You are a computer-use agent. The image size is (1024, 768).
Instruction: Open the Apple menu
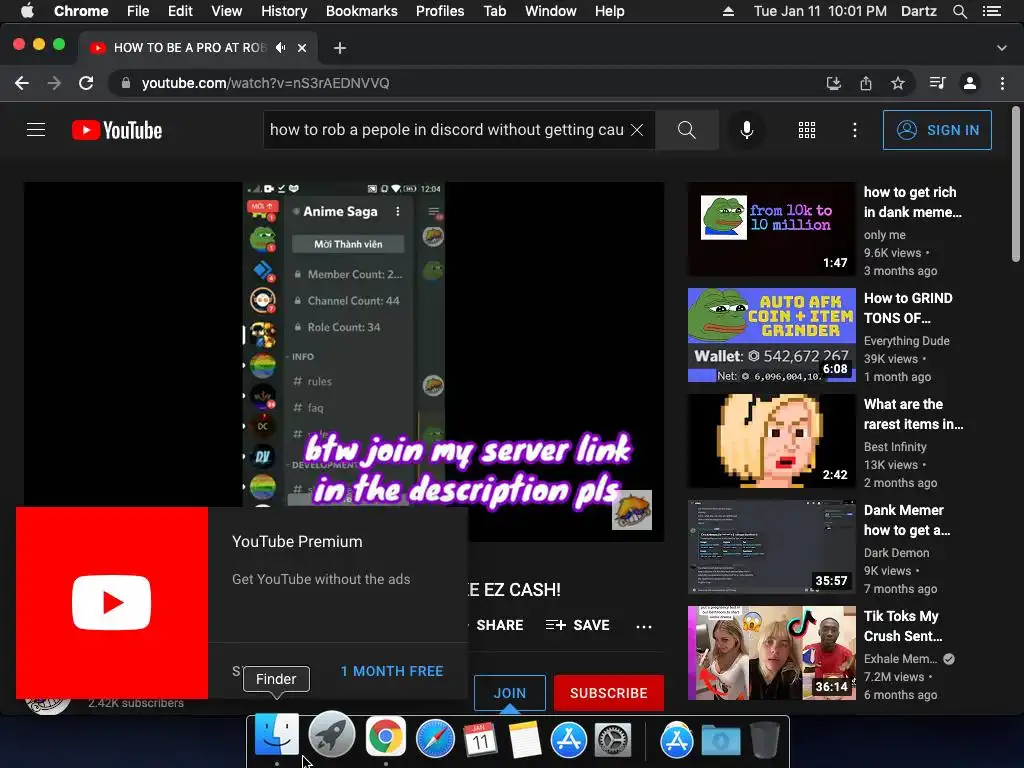point(27,11)
